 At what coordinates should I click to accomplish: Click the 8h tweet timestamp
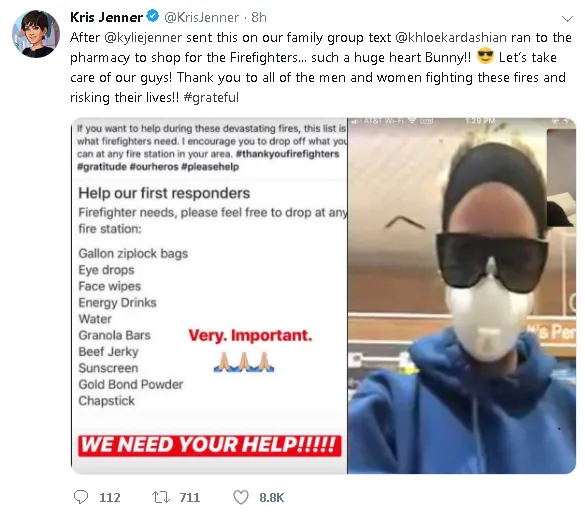click(259, 17)
